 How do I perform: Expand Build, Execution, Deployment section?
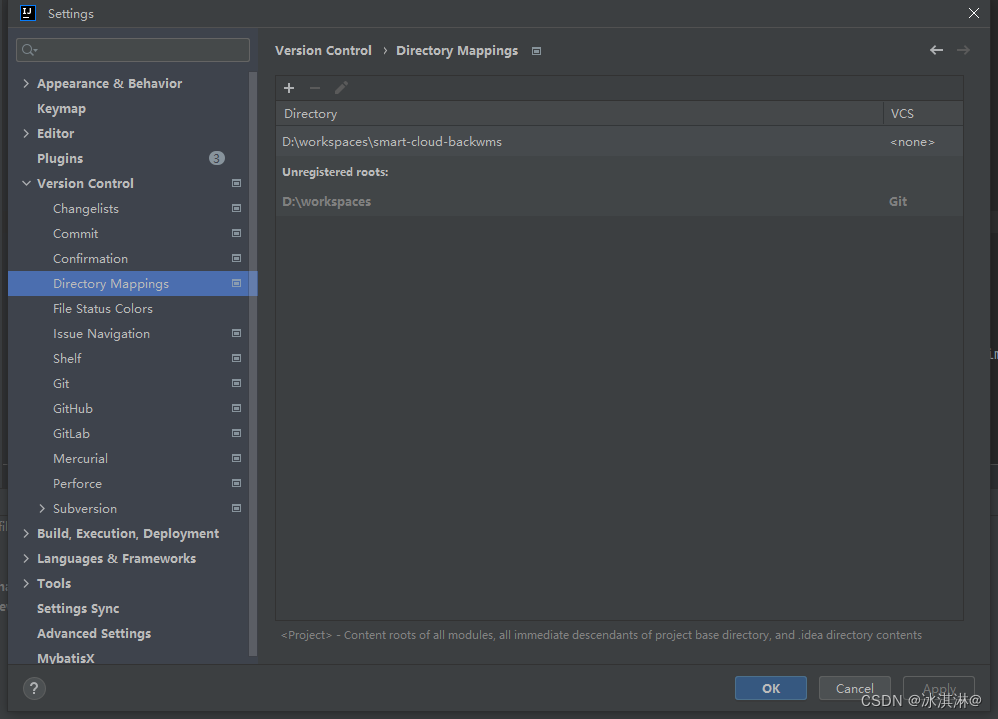[x=26, y=533]
